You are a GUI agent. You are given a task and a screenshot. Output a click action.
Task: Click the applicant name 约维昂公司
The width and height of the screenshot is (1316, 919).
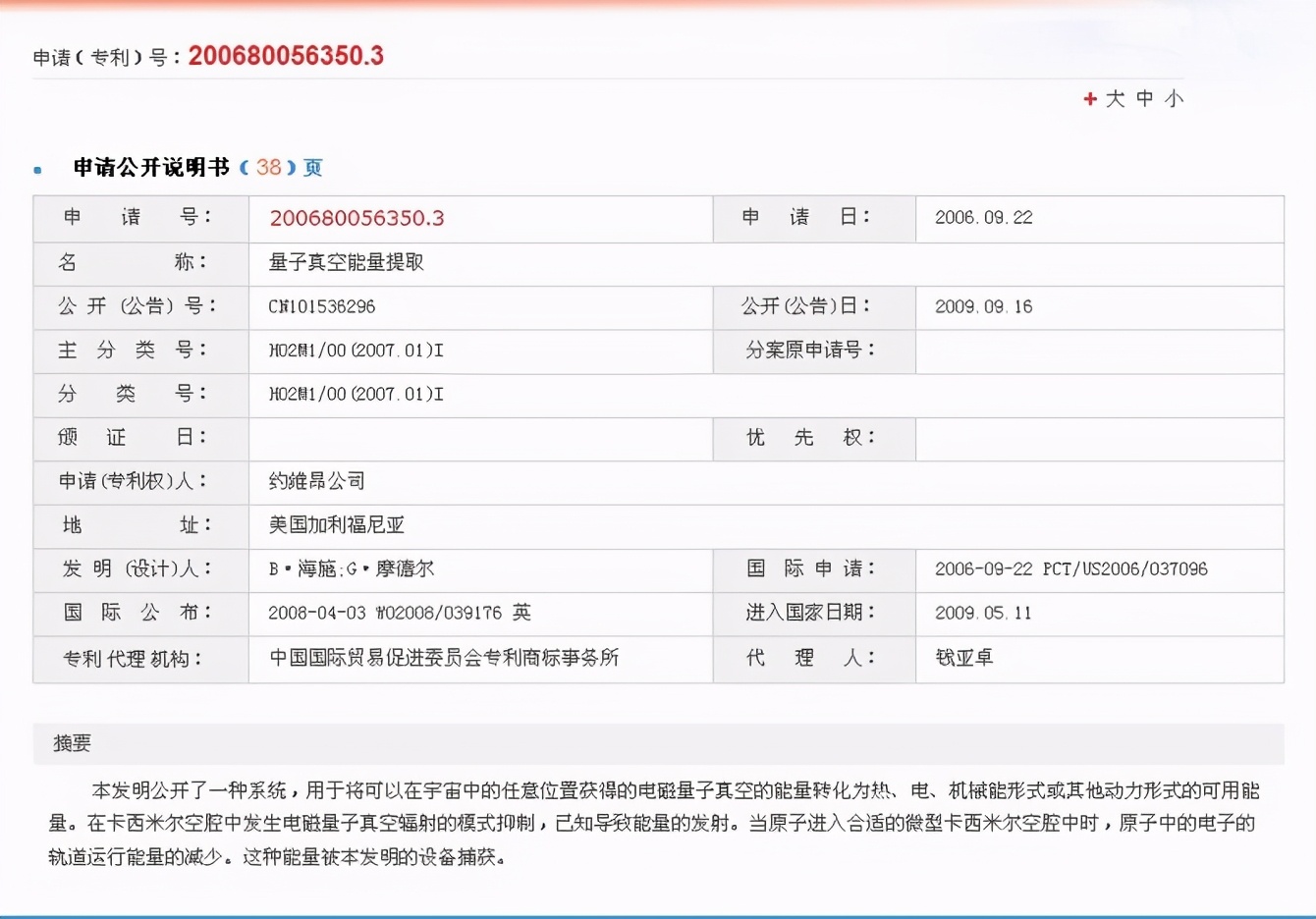tap(316, 481)
